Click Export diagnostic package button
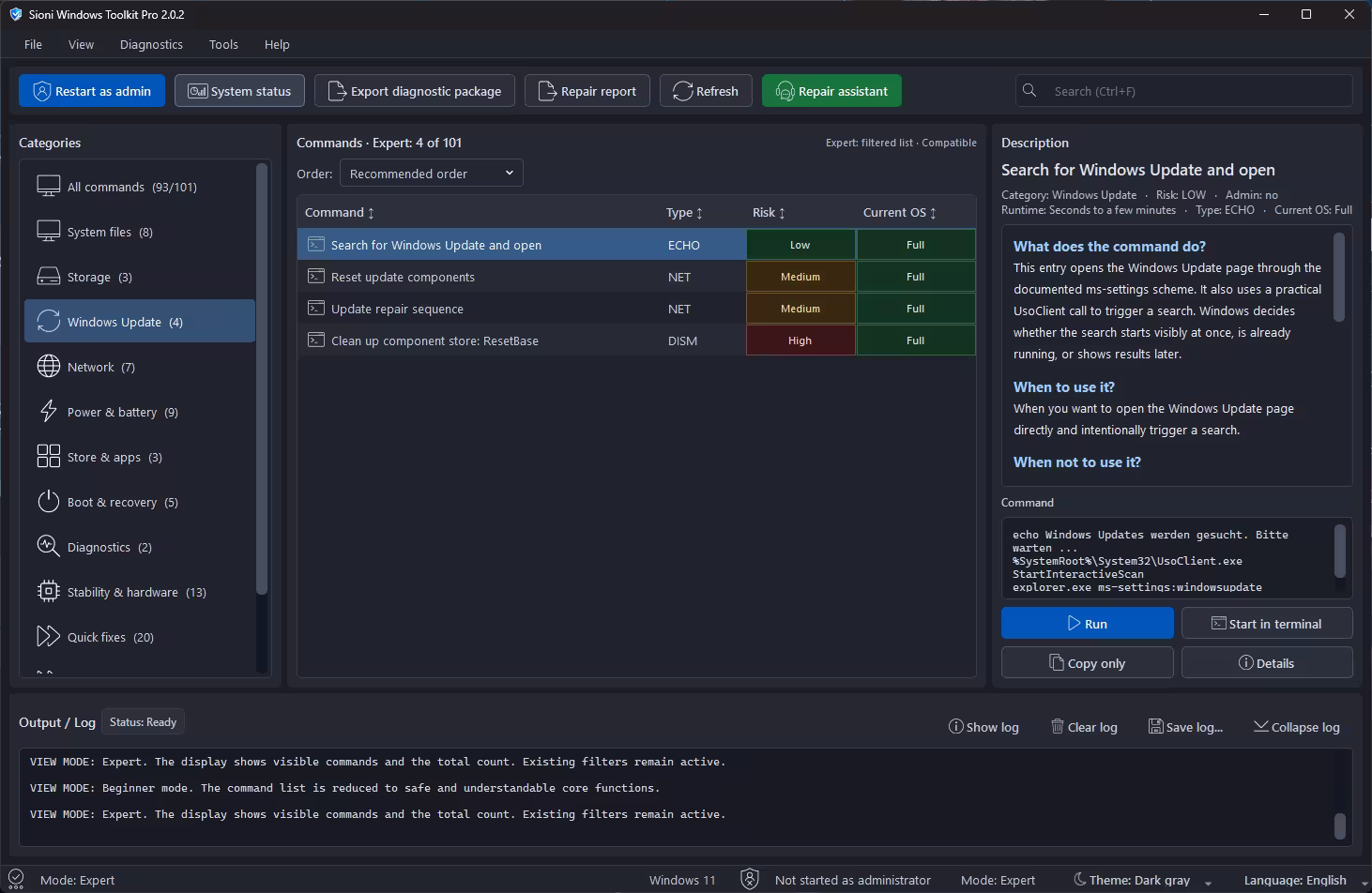 pyautogui.click(x=415, y=91)
